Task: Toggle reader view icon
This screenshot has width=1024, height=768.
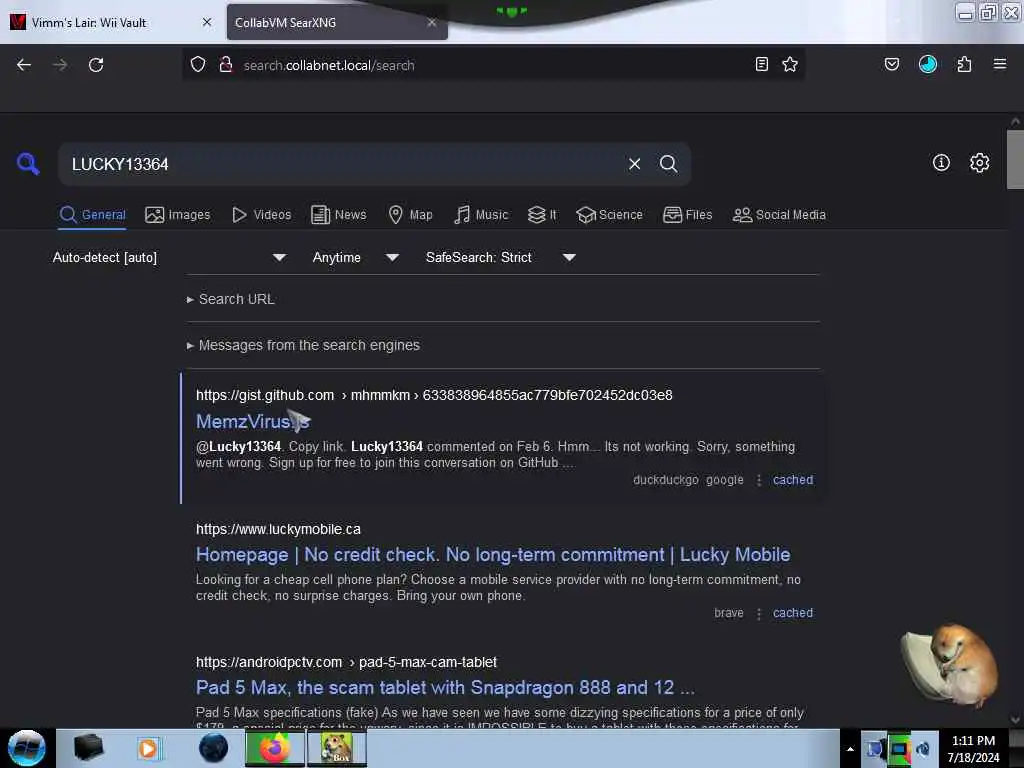Action: point(761,64)
